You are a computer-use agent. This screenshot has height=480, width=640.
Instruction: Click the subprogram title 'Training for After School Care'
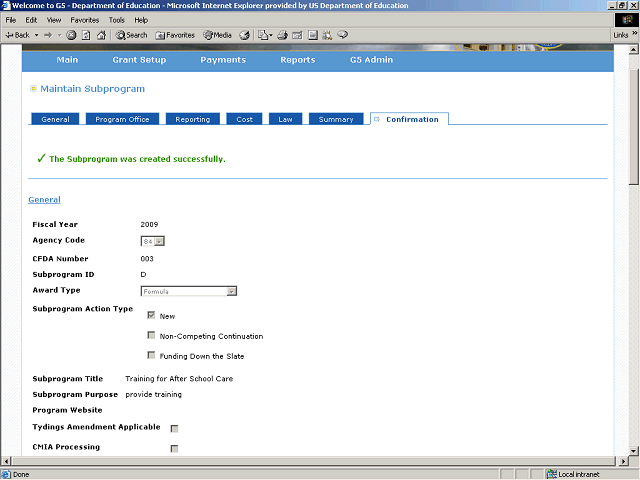click(179, 379)
